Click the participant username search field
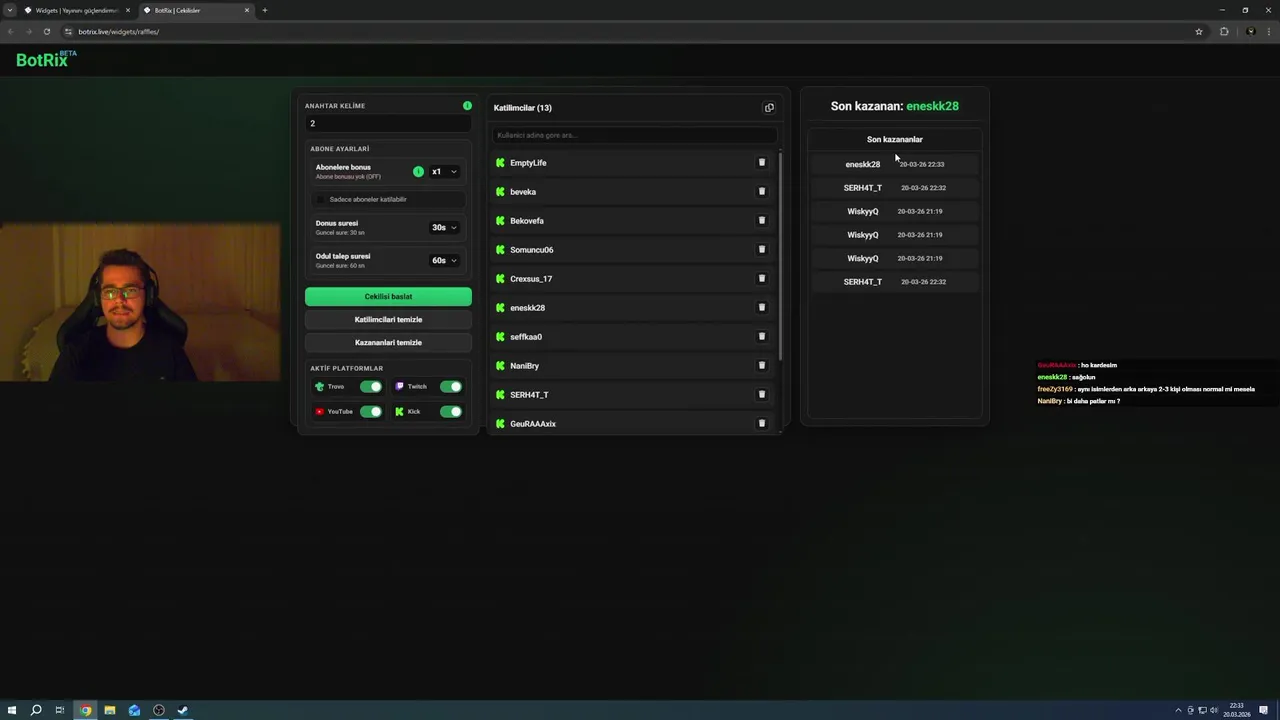The width and height of the screenshot is (1280, 720). 634,135
